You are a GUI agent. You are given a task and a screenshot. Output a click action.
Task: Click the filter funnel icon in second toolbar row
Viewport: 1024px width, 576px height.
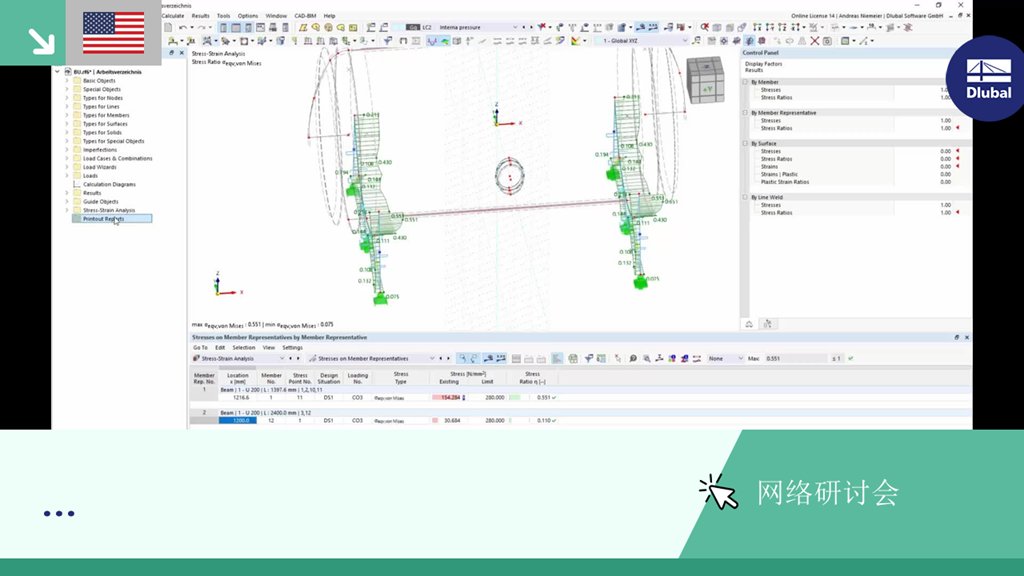click(x=388, y=40)
